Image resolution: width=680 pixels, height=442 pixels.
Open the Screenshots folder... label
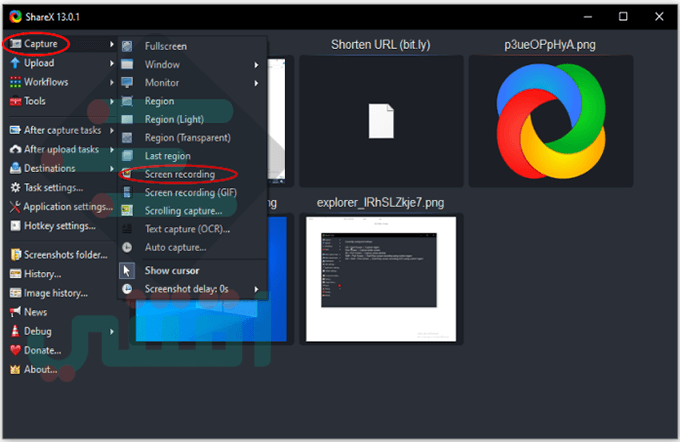(x=65, y=255)
